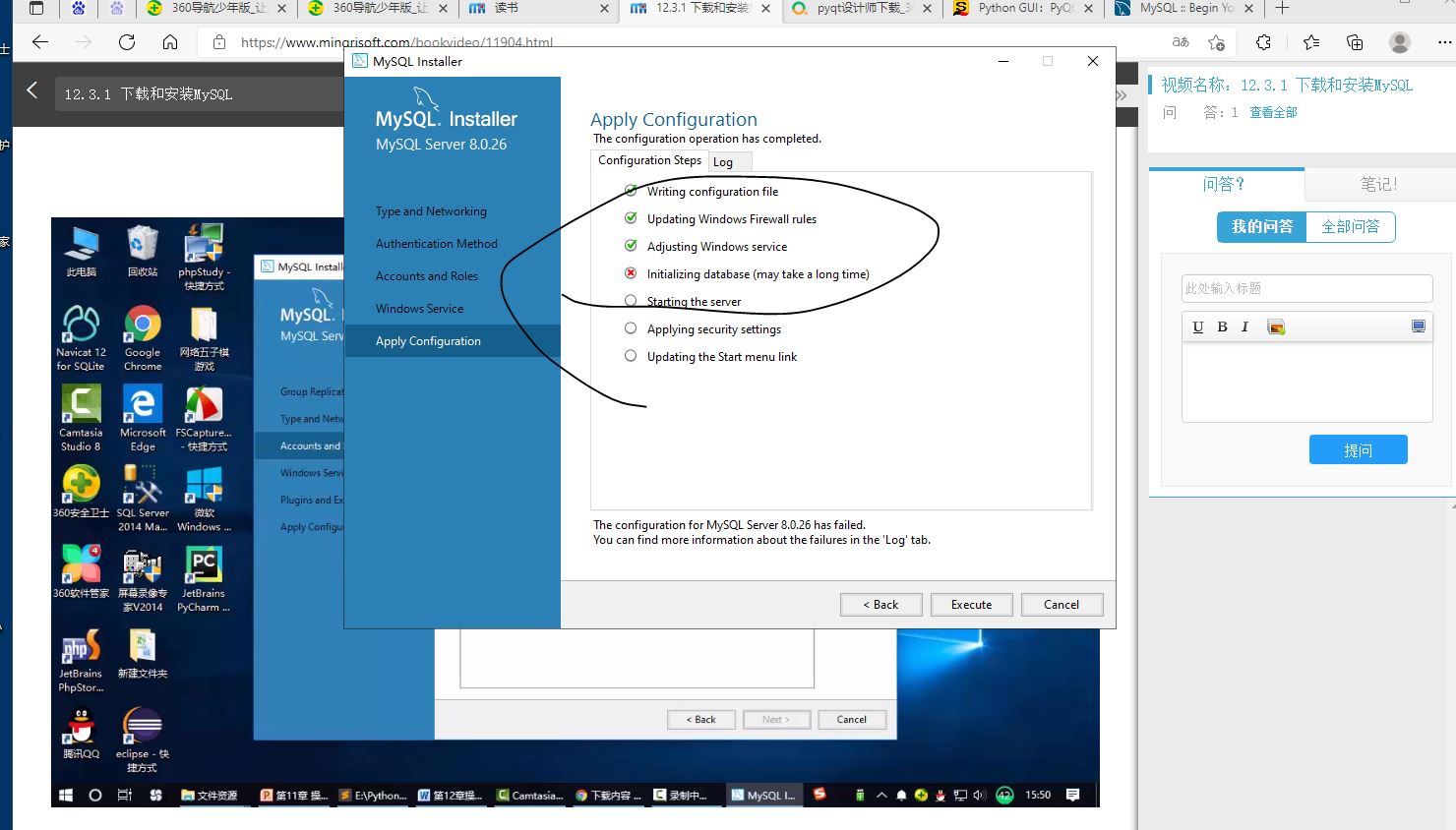Click the back chevron beside the video title
The width and height of the screenshot is (1456, 830).
(31, 90)
